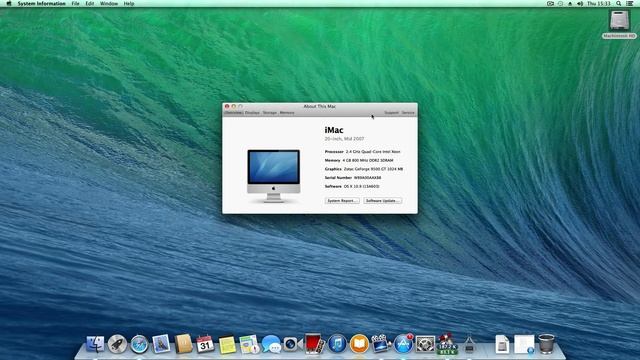This screenshot has width=640, height=360.
Task: Click the Serial Number value text
Action: [x=367, y=178]
